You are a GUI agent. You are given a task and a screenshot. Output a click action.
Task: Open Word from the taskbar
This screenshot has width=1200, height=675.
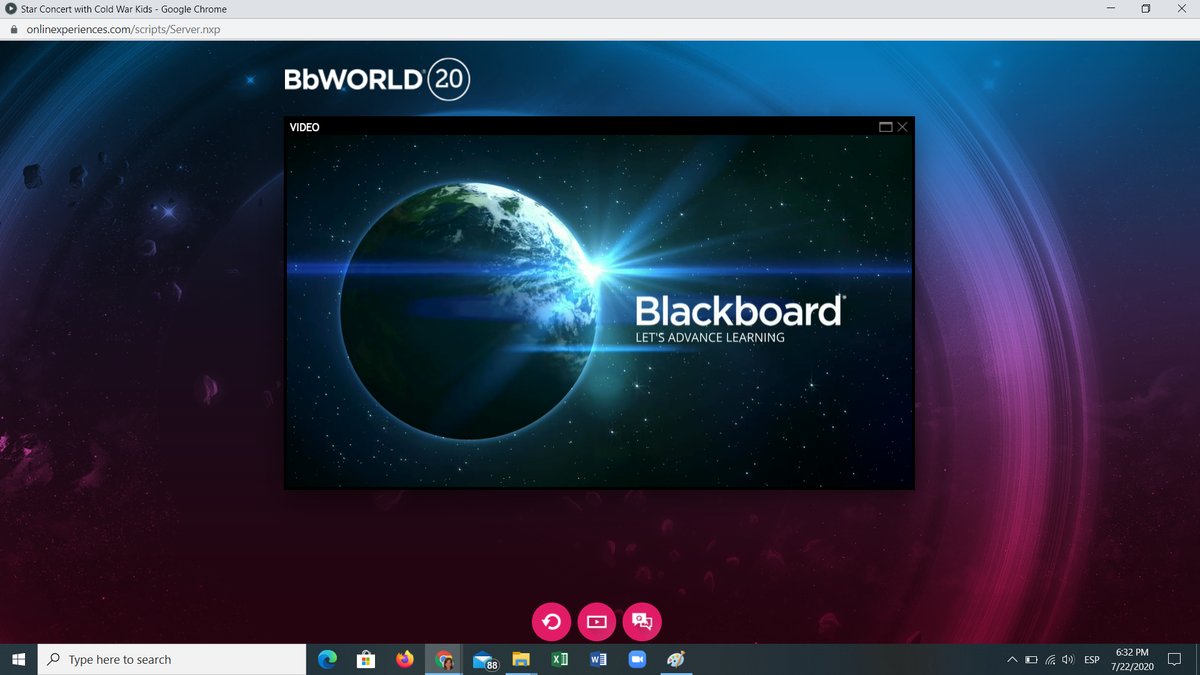pyautogui.click(x=598, y=659)
